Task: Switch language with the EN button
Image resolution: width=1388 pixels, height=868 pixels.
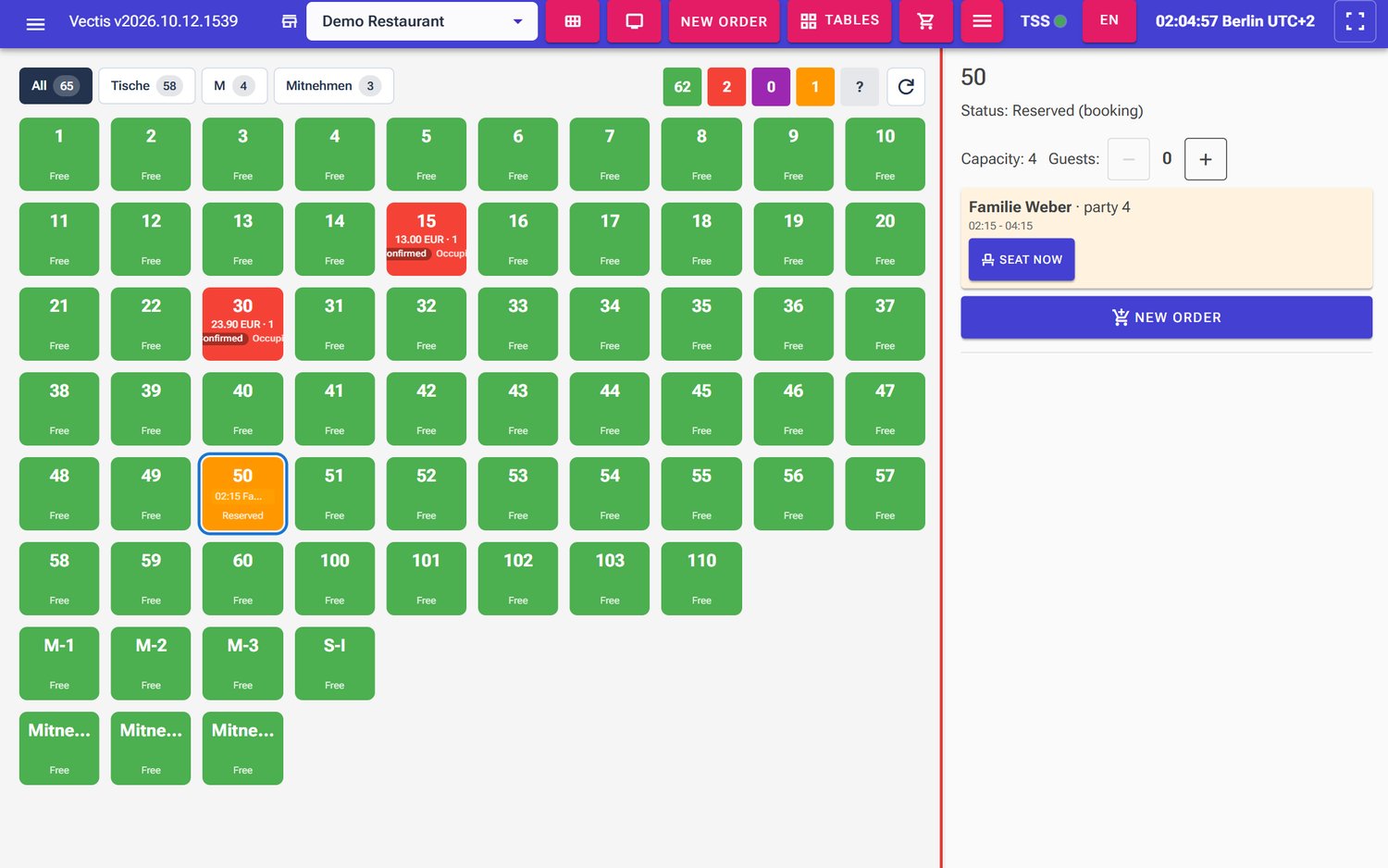Action: [x=1109, y=20]
